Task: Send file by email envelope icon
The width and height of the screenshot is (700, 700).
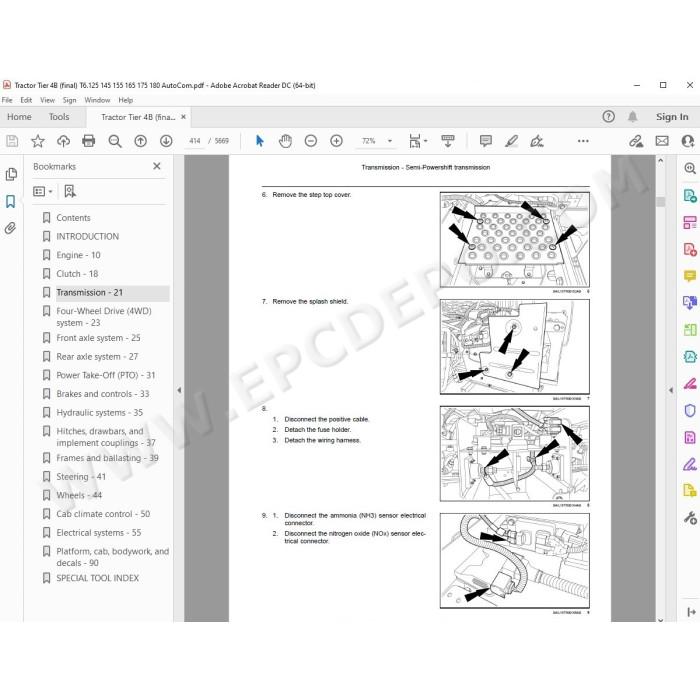Action: click(662, 141)
